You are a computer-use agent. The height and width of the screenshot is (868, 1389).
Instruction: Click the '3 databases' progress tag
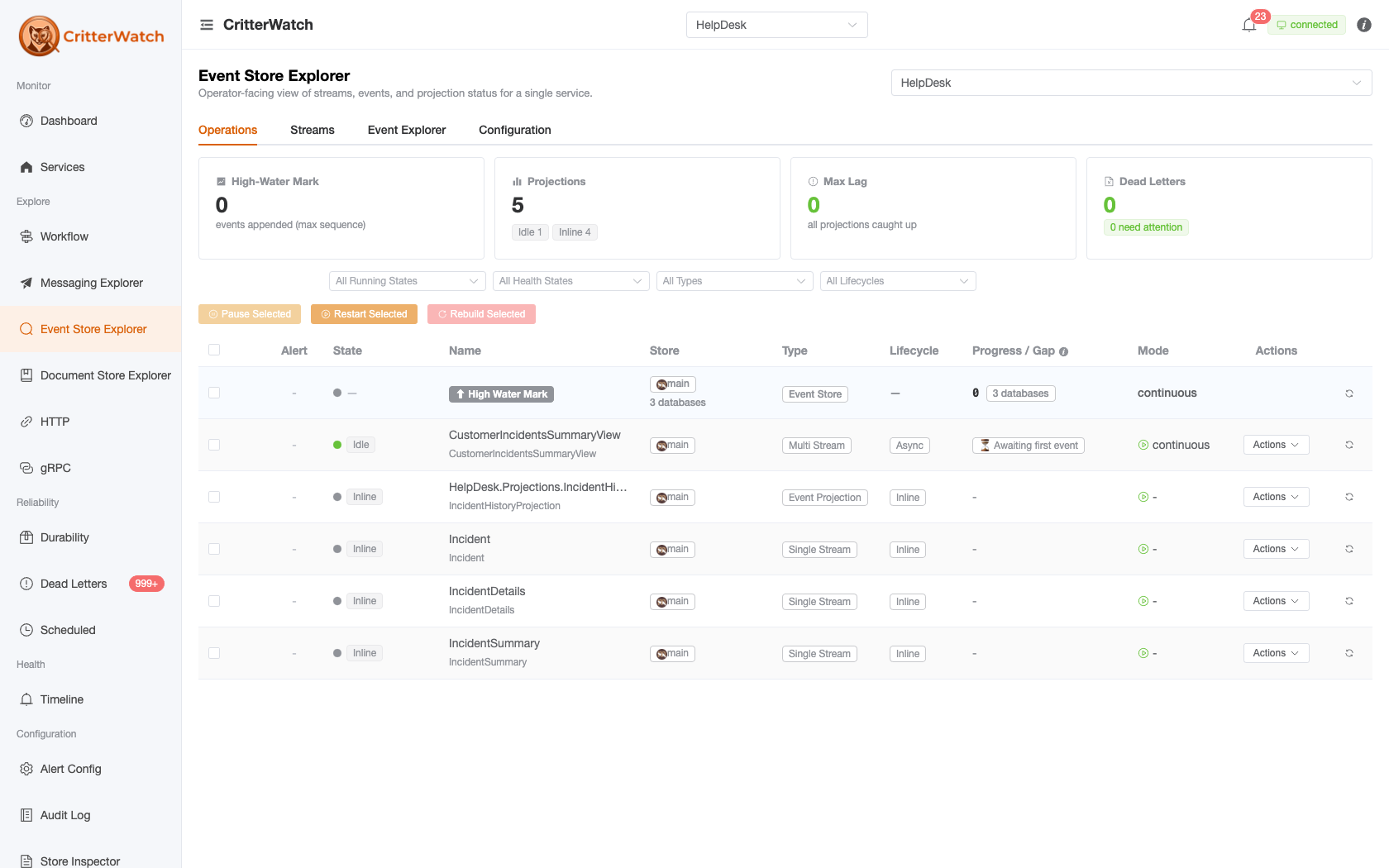point(1020,393)
